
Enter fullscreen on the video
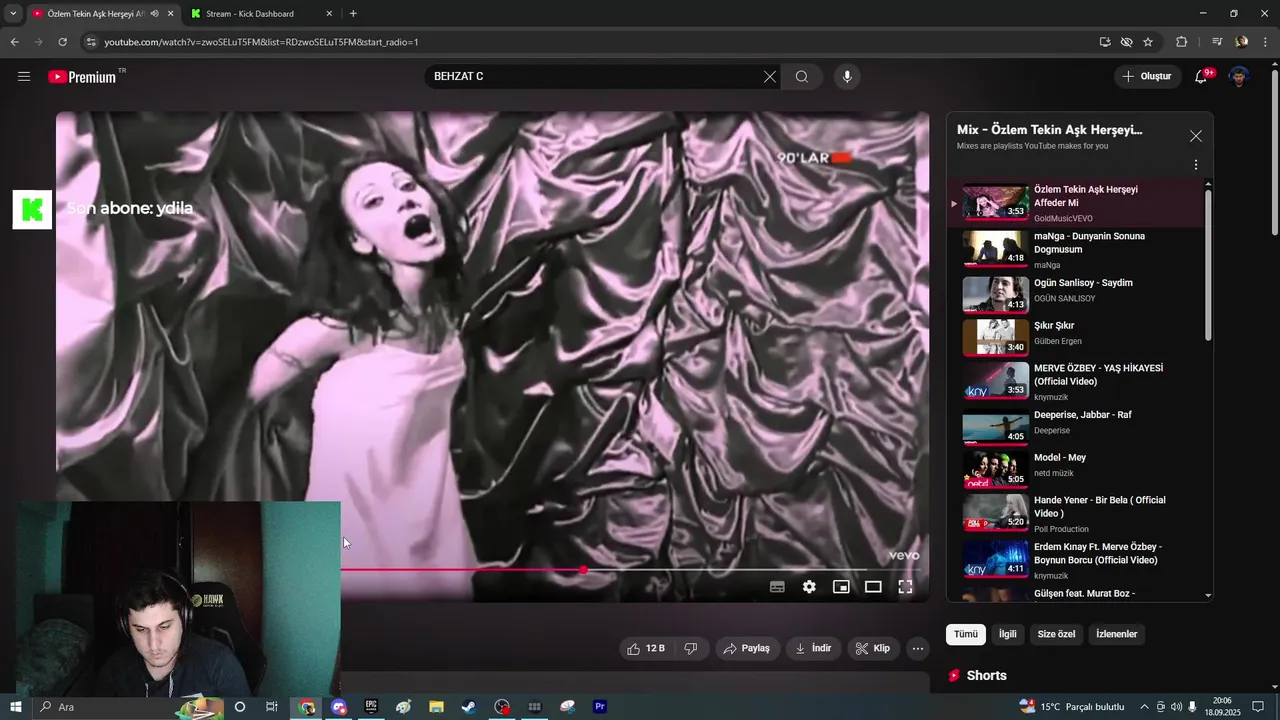(x=905, y=587)
